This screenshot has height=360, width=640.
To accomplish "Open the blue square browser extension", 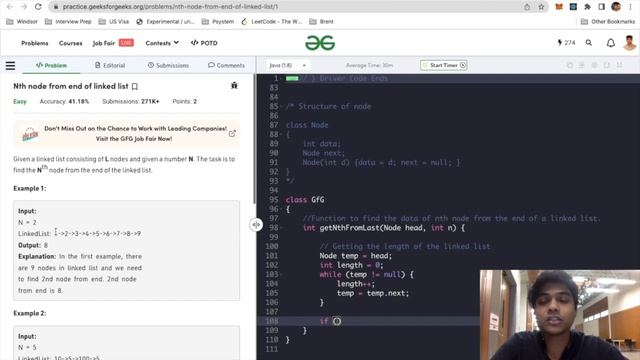I will tap(573, 7).
